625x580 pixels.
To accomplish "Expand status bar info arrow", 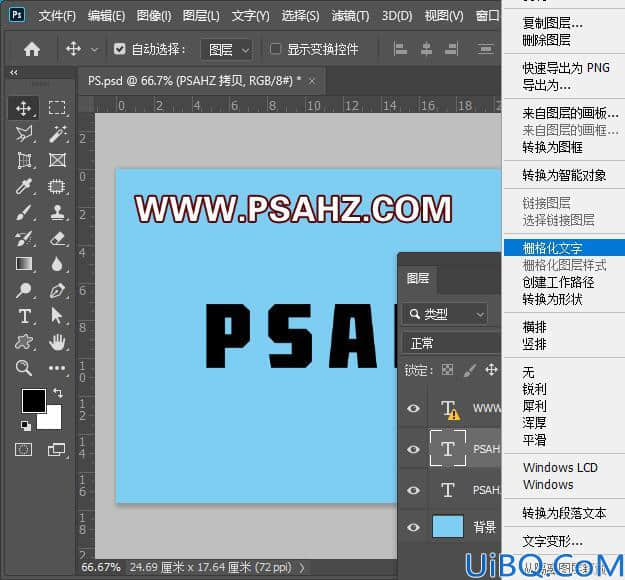I will [302, 567].
